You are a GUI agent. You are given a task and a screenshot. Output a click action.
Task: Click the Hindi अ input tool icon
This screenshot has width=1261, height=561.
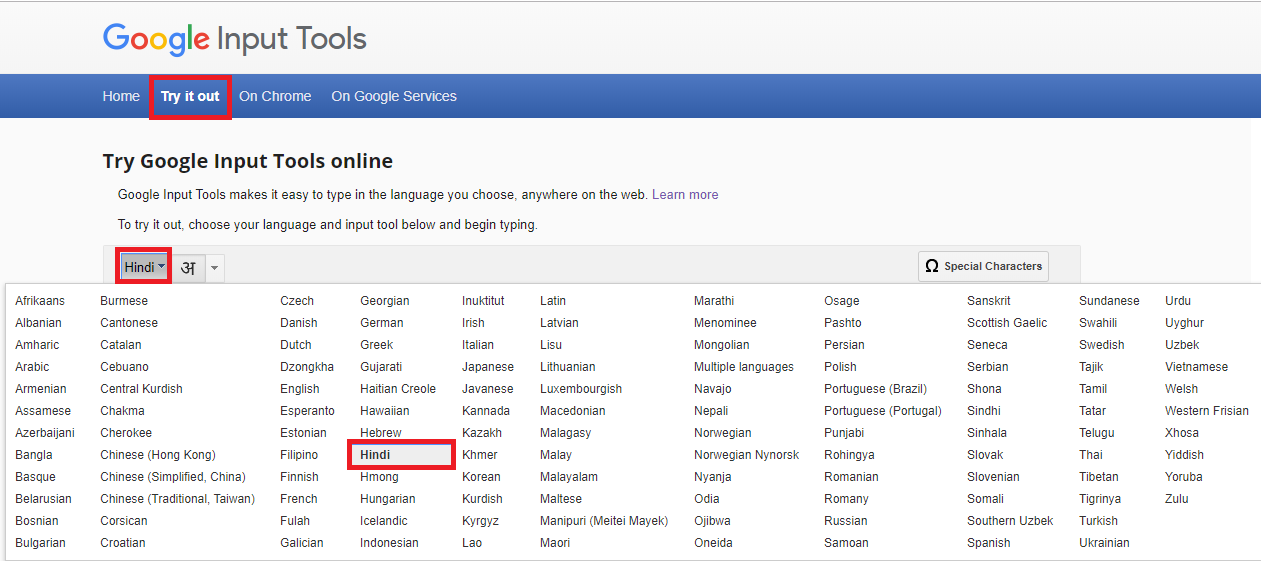[188, 268]
